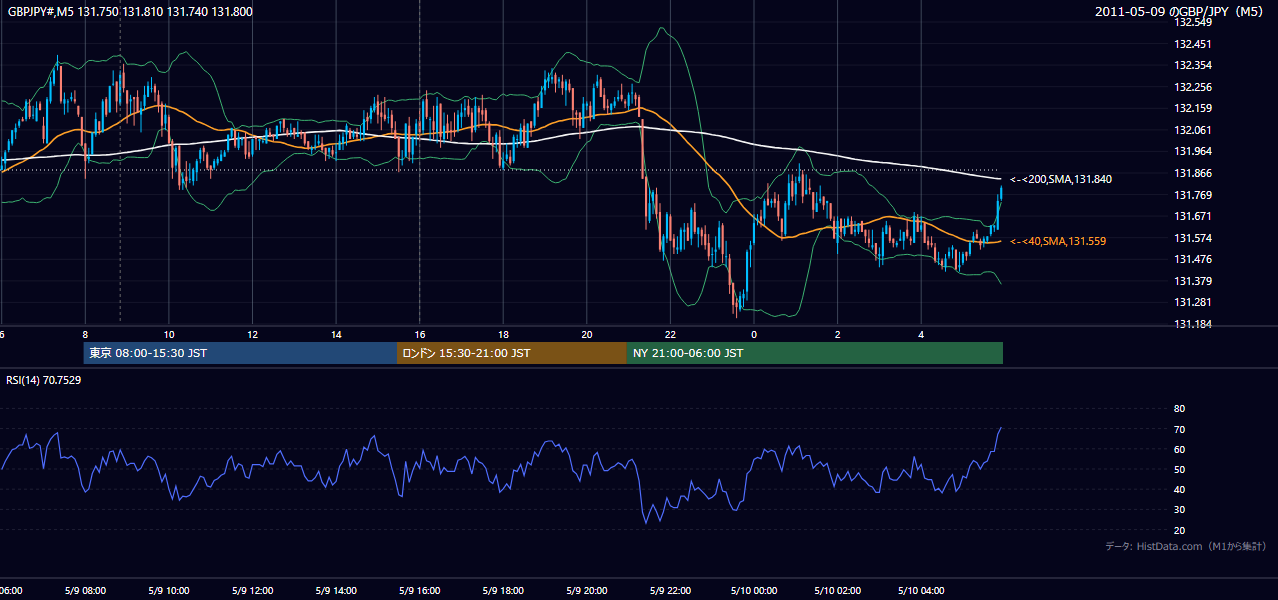Click the hour 18 label under the chart
Screen dimensions: 1278x600
click(503, 334)
